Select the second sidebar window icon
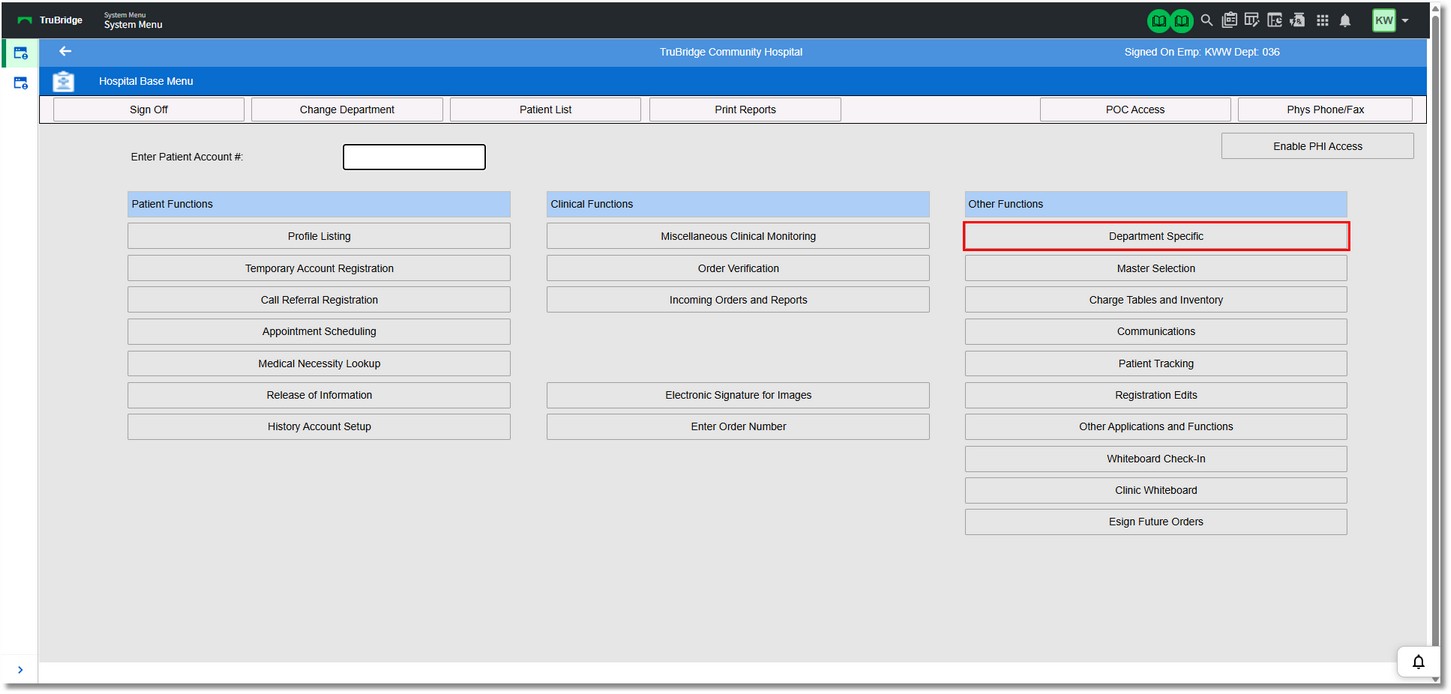 tap(20, 83)
